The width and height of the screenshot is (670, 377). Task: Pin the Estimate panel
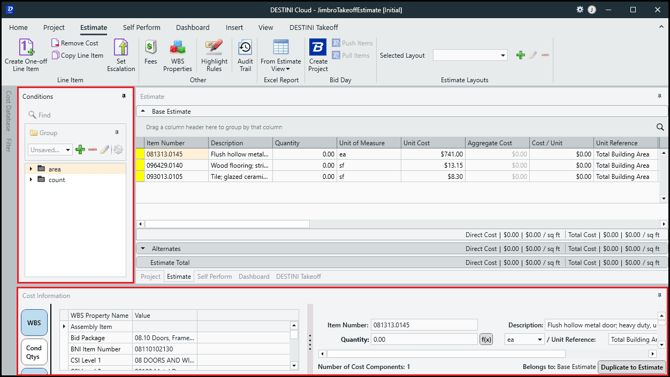[x=659, y=96]
